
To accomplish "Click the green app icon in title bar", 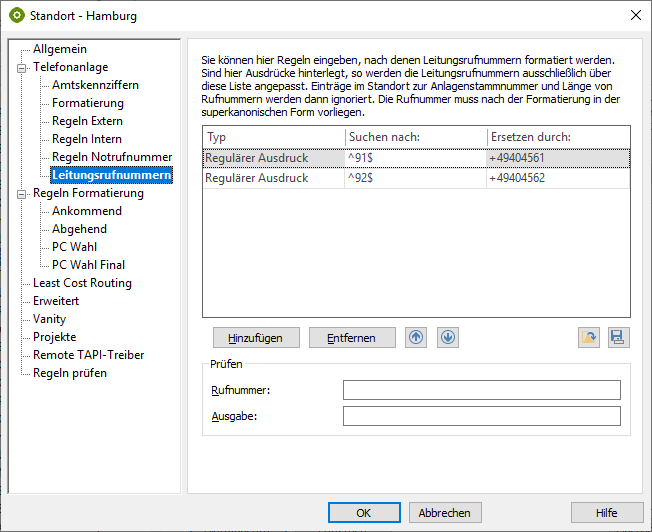I will [17, 16].
